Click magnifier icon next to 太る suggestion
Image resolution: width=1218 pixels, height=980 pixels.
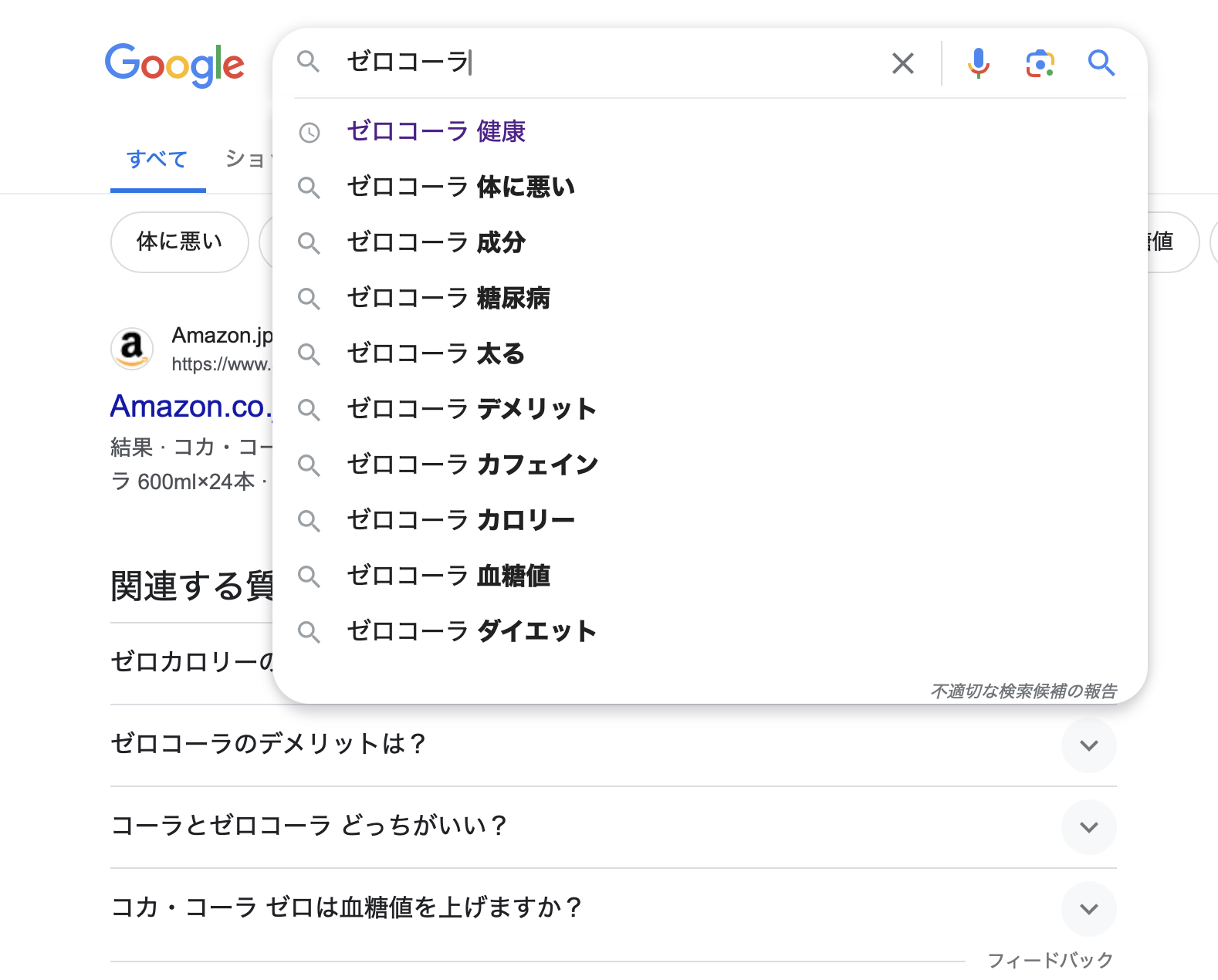[309, 354]
